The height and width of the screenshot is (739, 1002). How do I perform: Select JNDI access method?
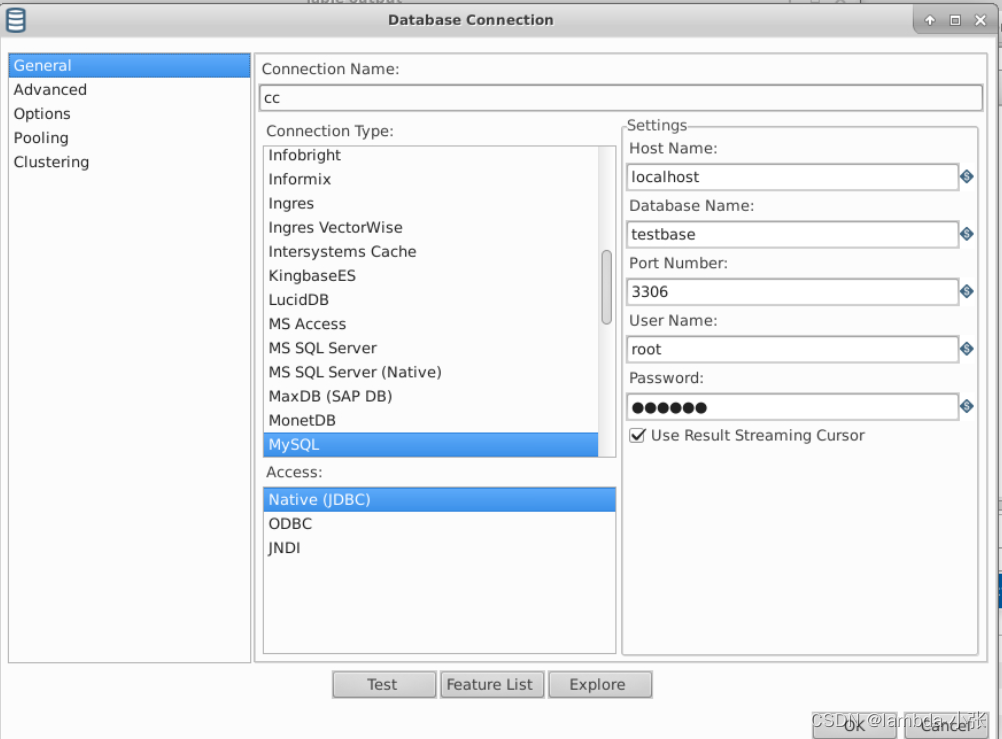pyautogui.click(x=439, y=548)
